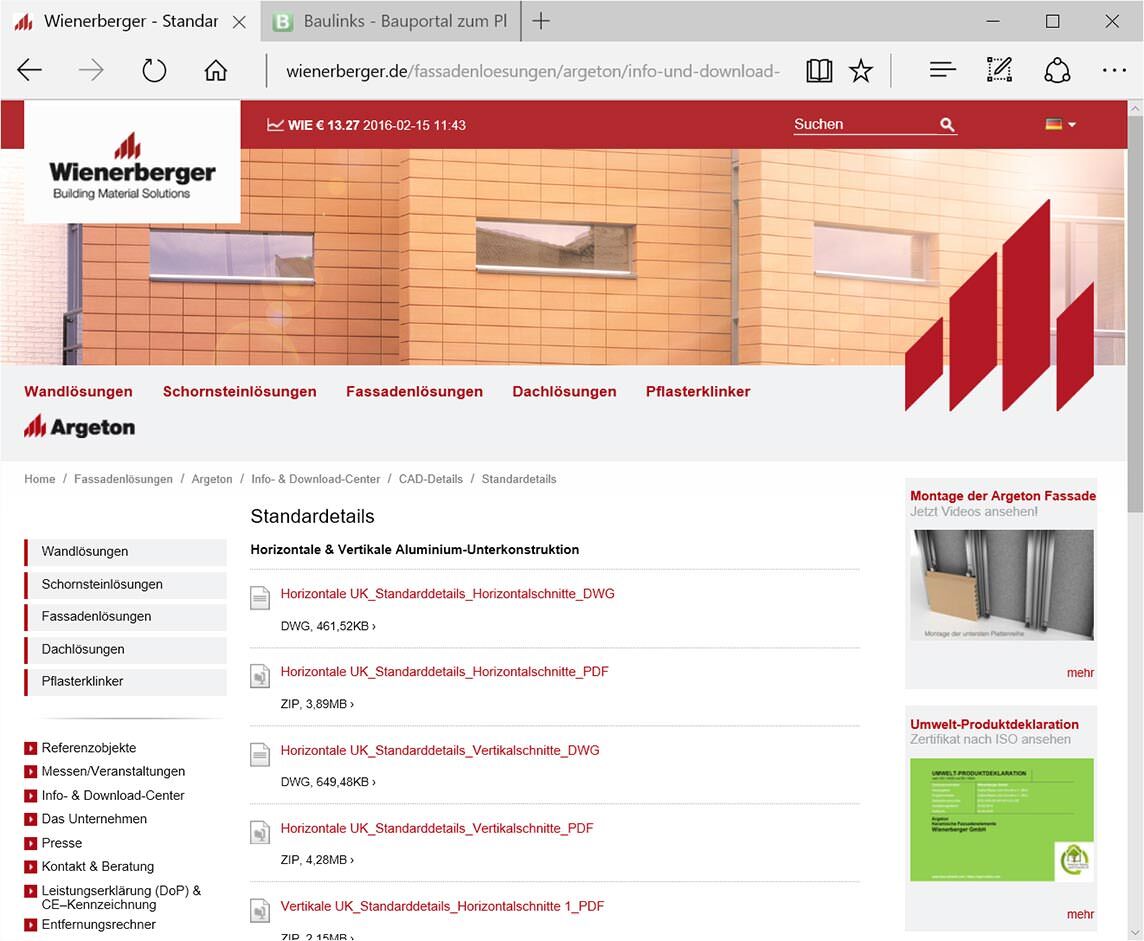
Task: Click the page vertical scrollbar thumb
Action: 1135,314
